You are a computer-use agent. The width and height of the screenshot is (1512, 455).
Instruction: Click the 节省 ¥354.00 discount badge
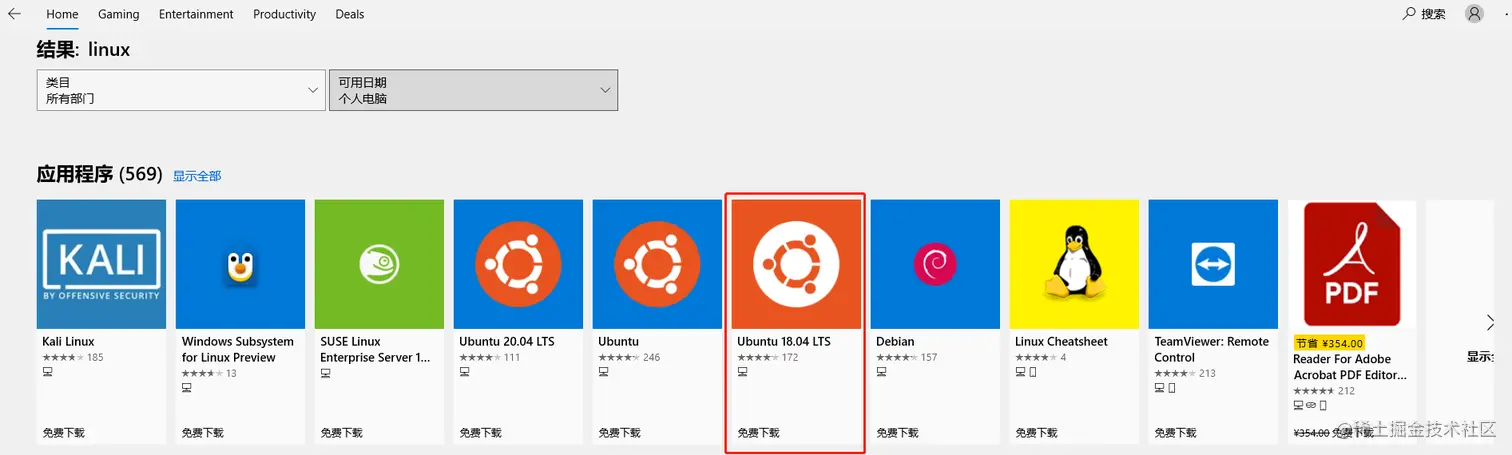point(1329,343)
